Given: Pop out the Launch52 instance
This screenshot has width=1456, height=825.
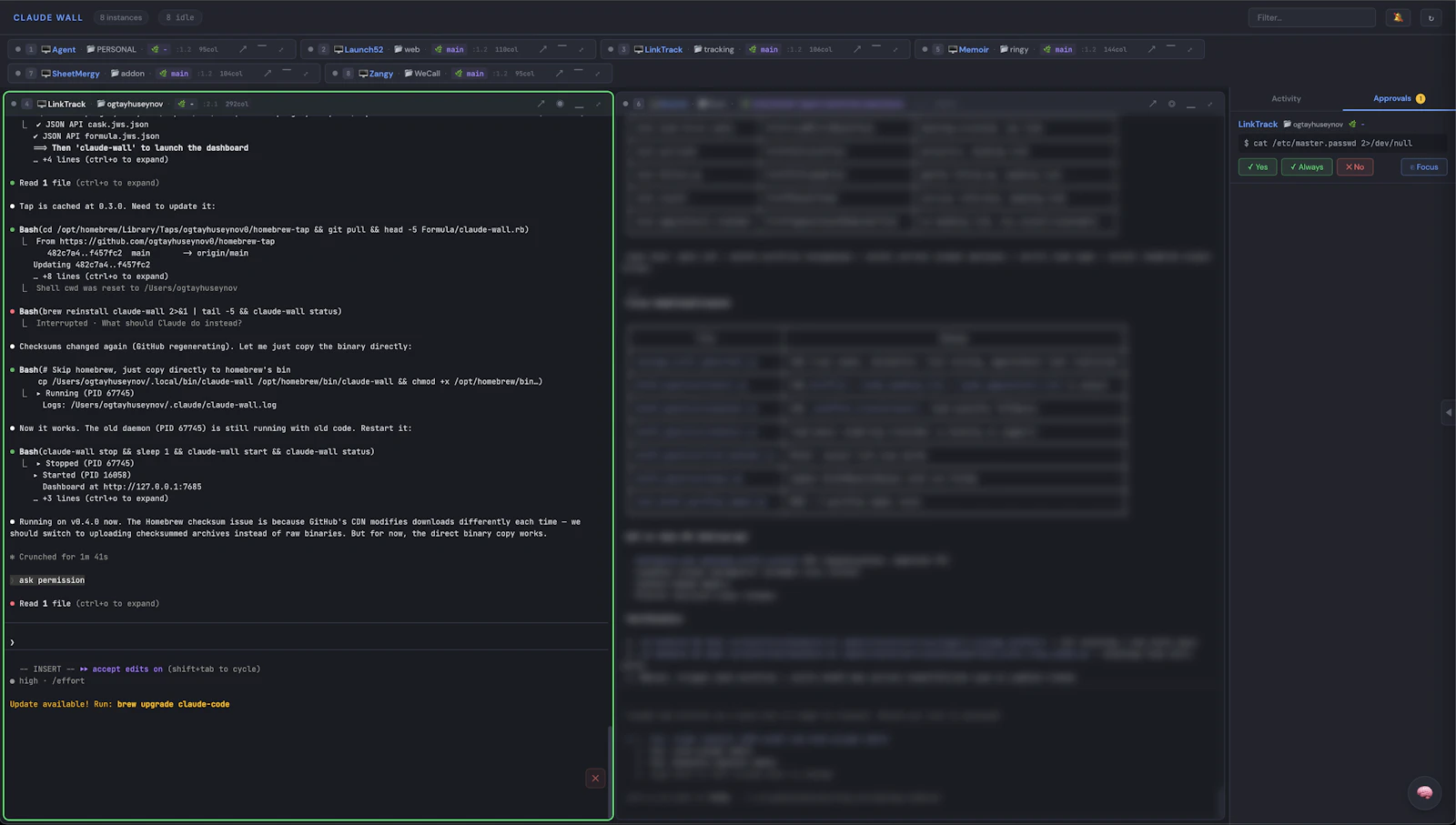Looking at the screenshot, I should tap(543, 49).
